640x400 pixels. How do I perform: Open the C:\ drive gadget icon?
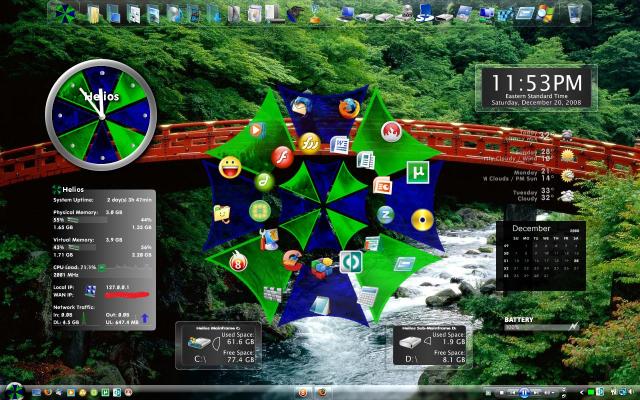[x=199, y=342]
